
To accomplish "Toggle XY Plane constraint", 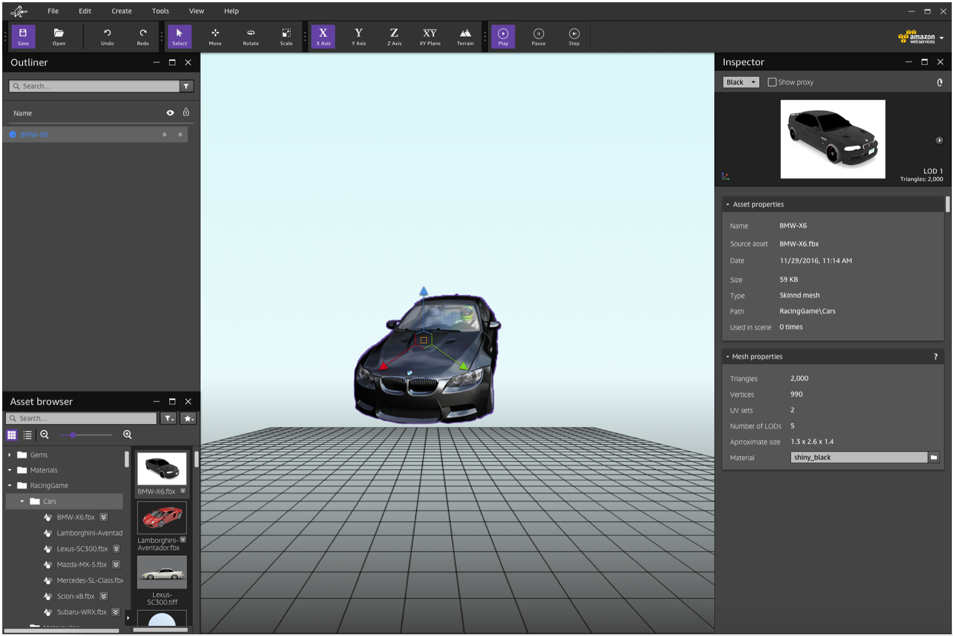I will (430, 36).
